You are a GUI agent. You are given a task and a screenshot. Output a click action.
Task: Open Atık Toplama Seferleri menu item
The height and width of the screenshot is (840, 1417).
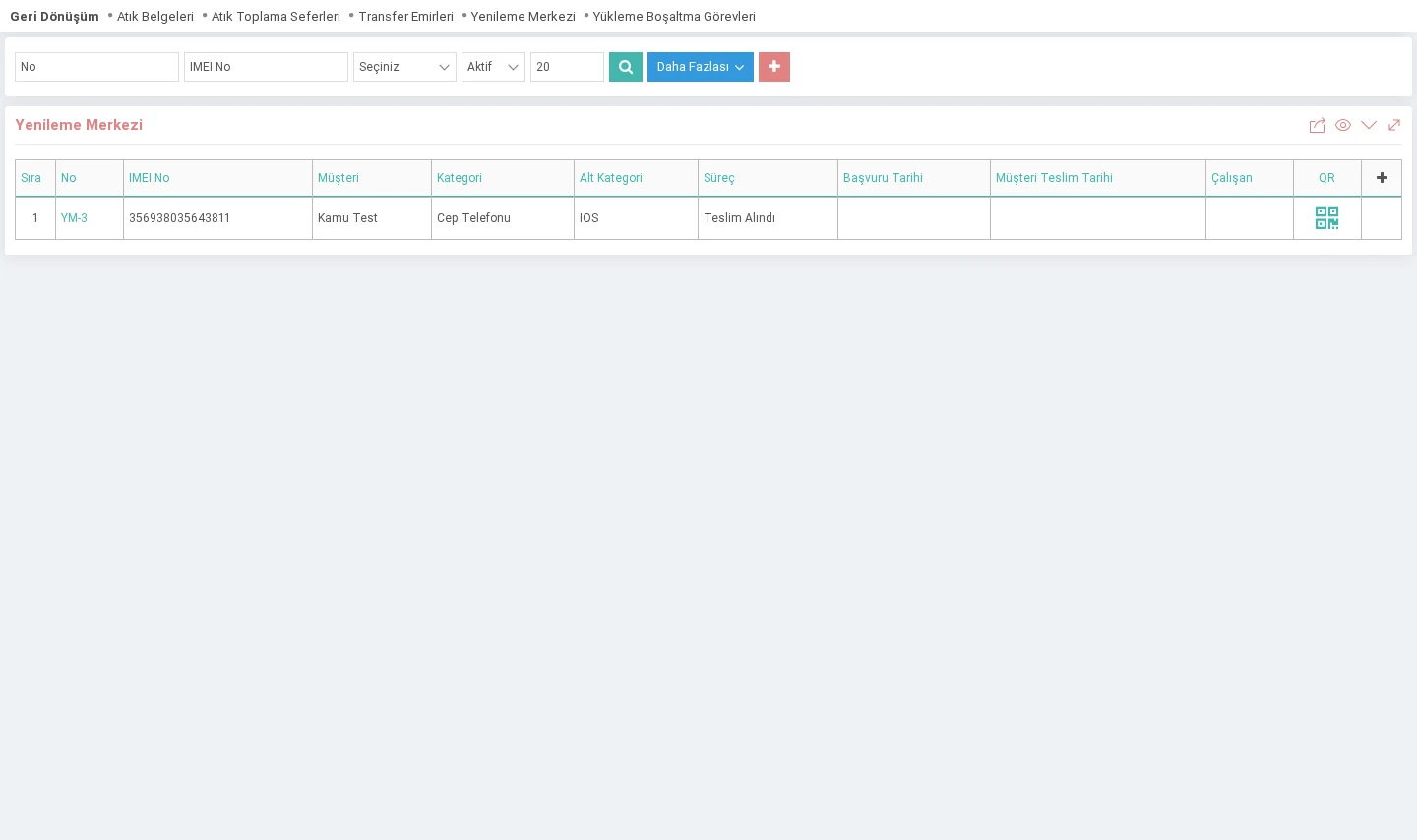pyautogui.click(x=276, y=17)
